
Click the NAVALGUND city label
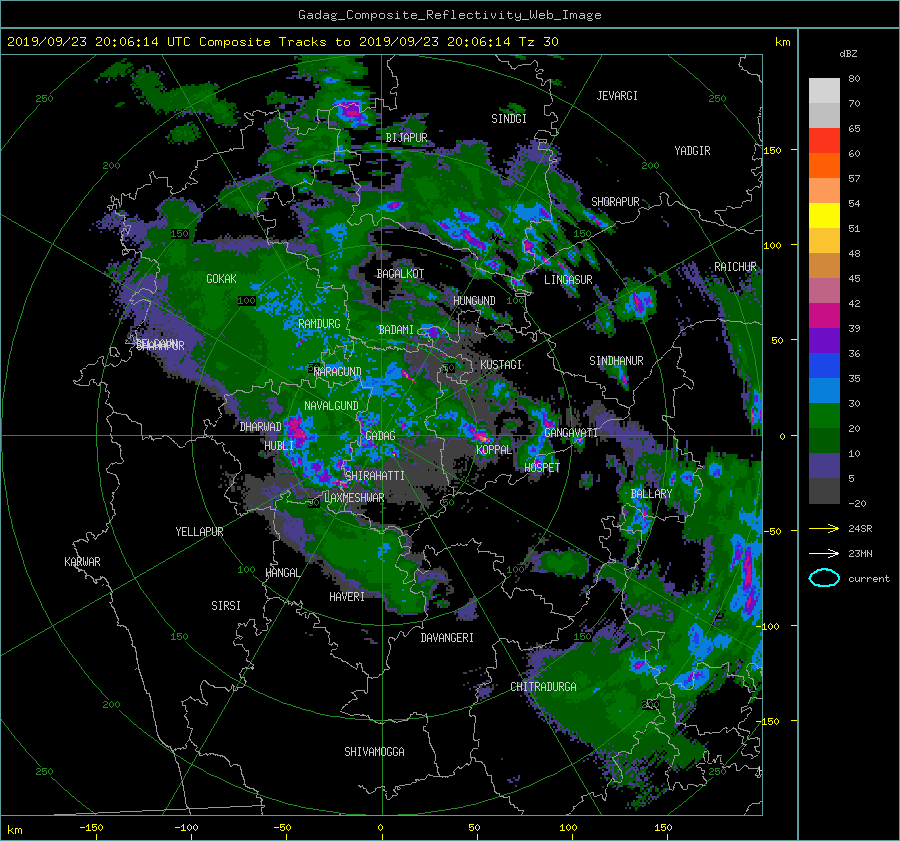pos(331,406)
